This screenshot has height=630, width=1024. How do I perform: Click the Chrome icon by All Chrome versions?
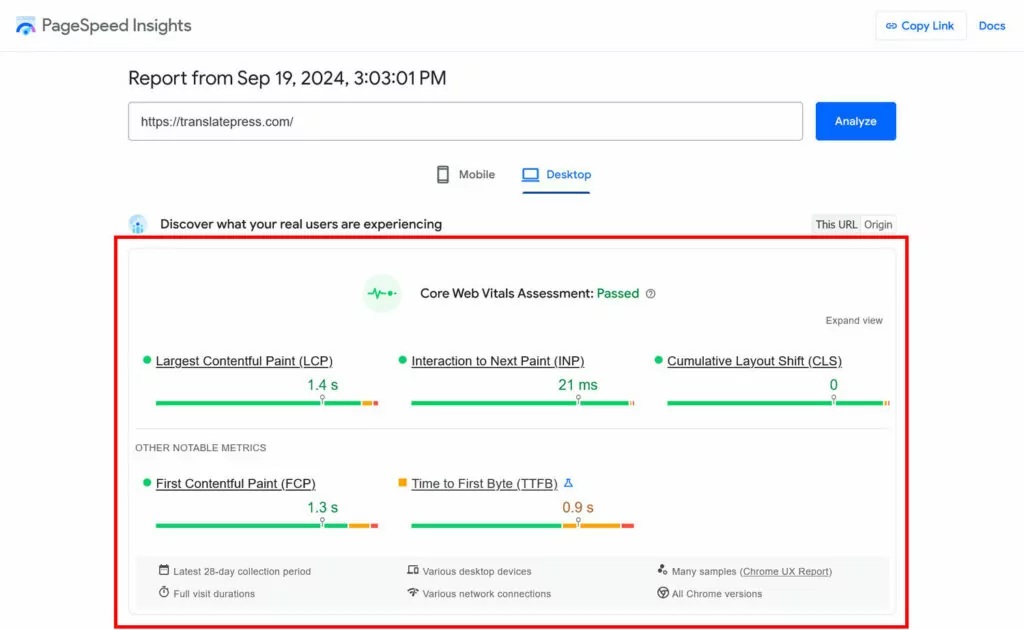[x=663, y=593]
